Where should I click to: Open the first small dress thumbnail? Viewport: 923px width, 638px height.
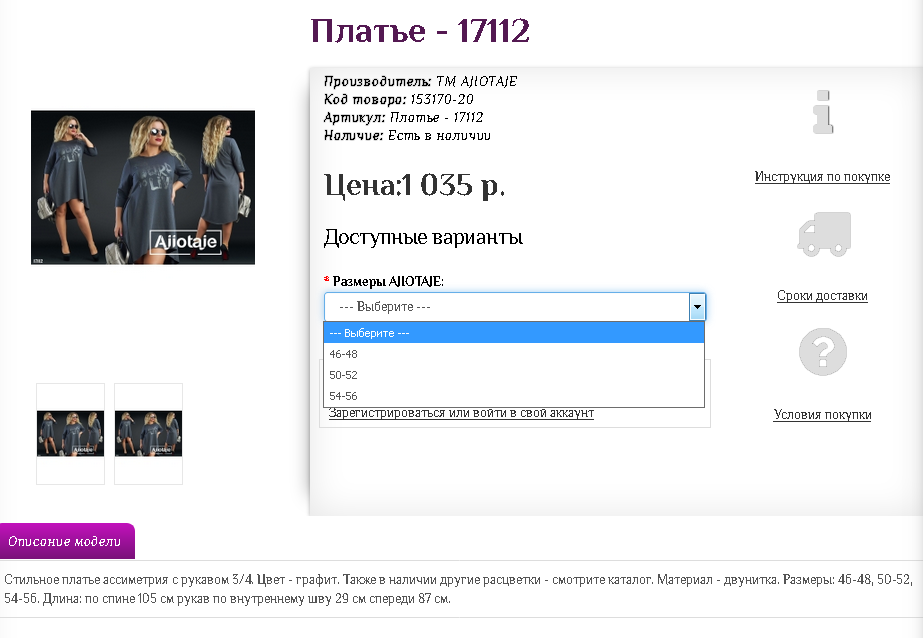point(71,434)
